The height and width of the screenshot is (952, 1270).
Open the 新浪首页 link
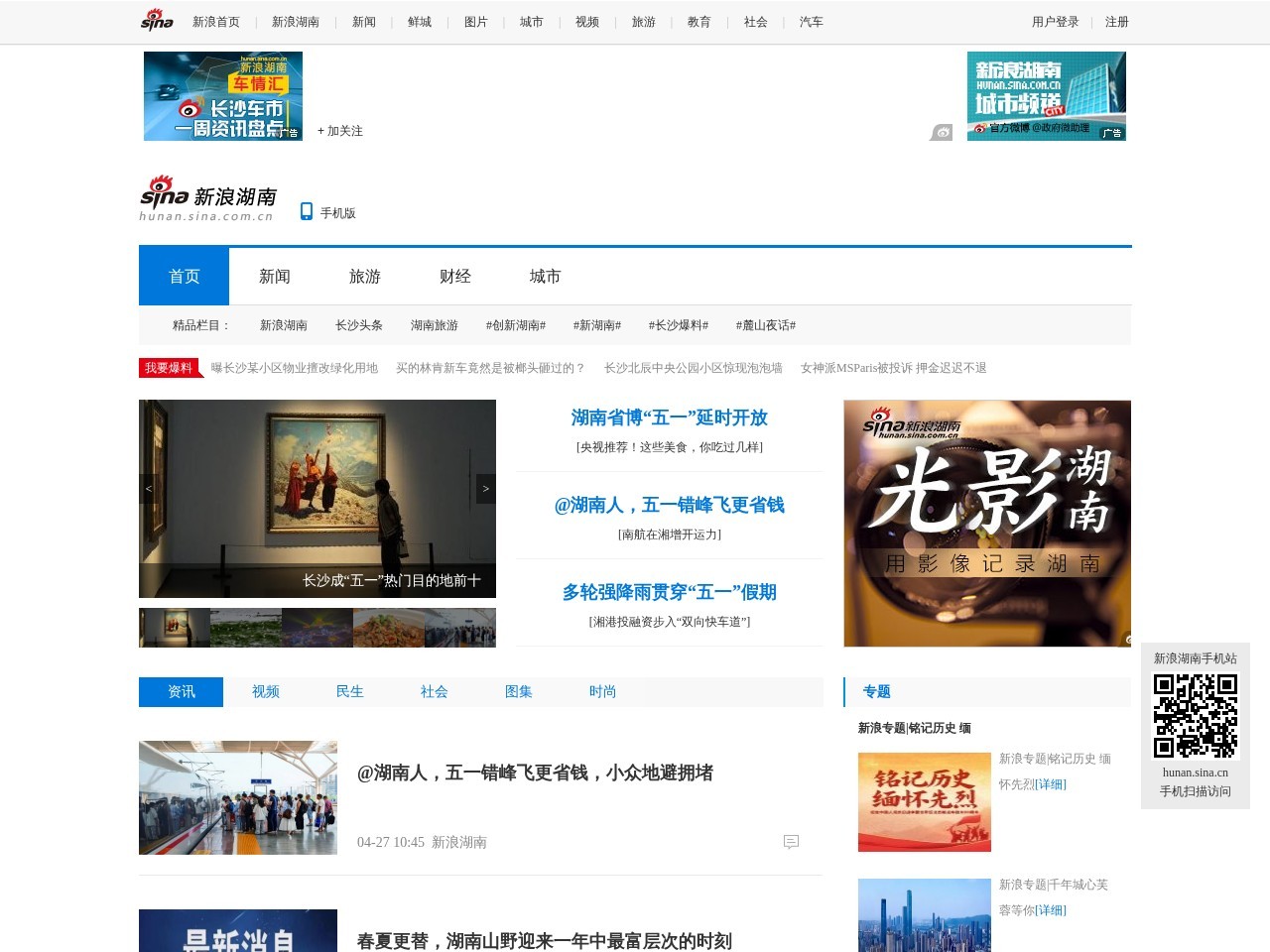216,22
